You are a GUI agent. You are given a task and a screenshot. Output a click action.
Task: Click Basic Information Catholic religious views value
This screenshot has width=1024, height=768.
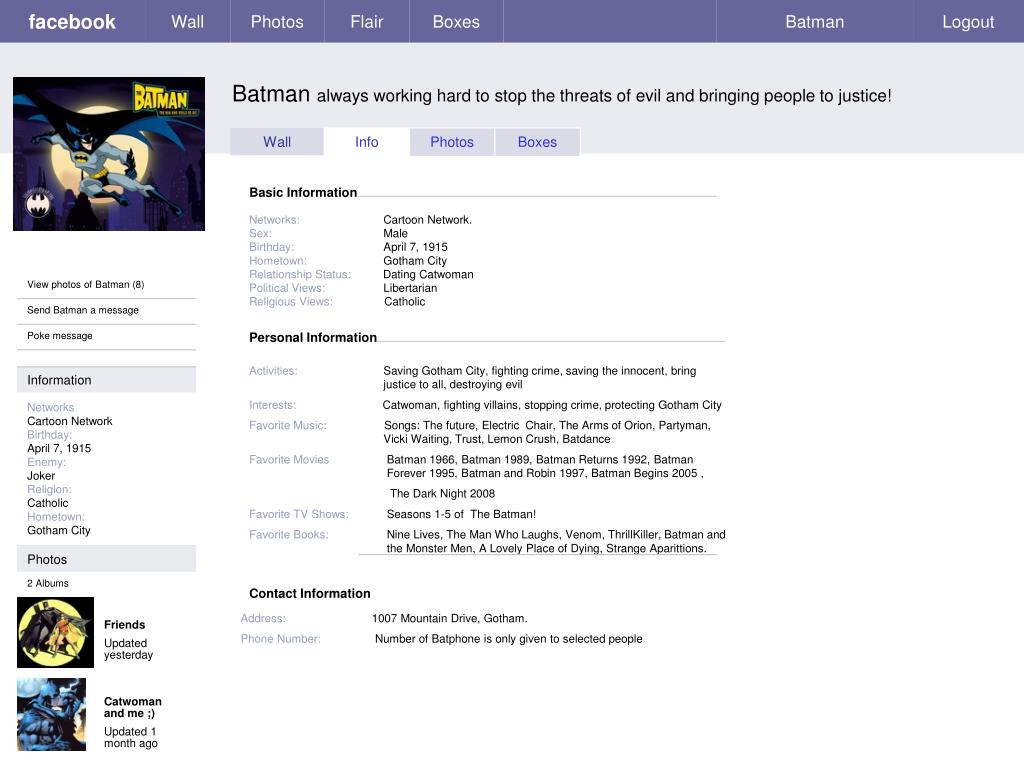click(x=404, y=302)
